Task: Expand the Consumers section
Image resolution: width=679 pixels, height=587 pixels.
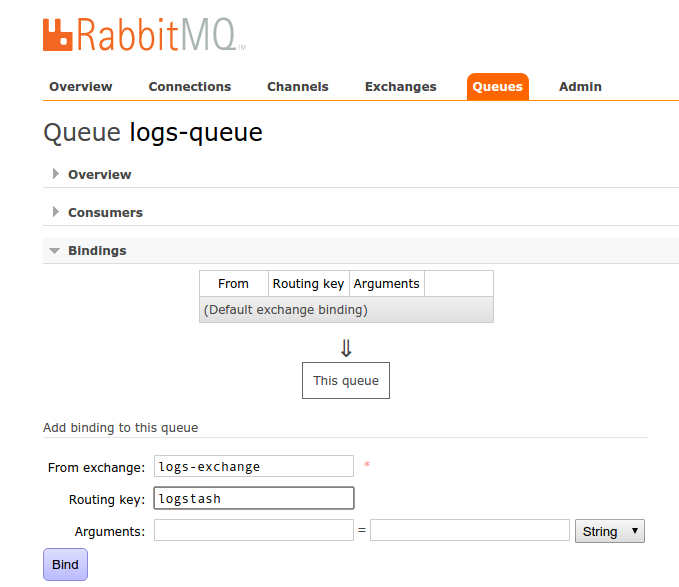Action: [105, 213]
